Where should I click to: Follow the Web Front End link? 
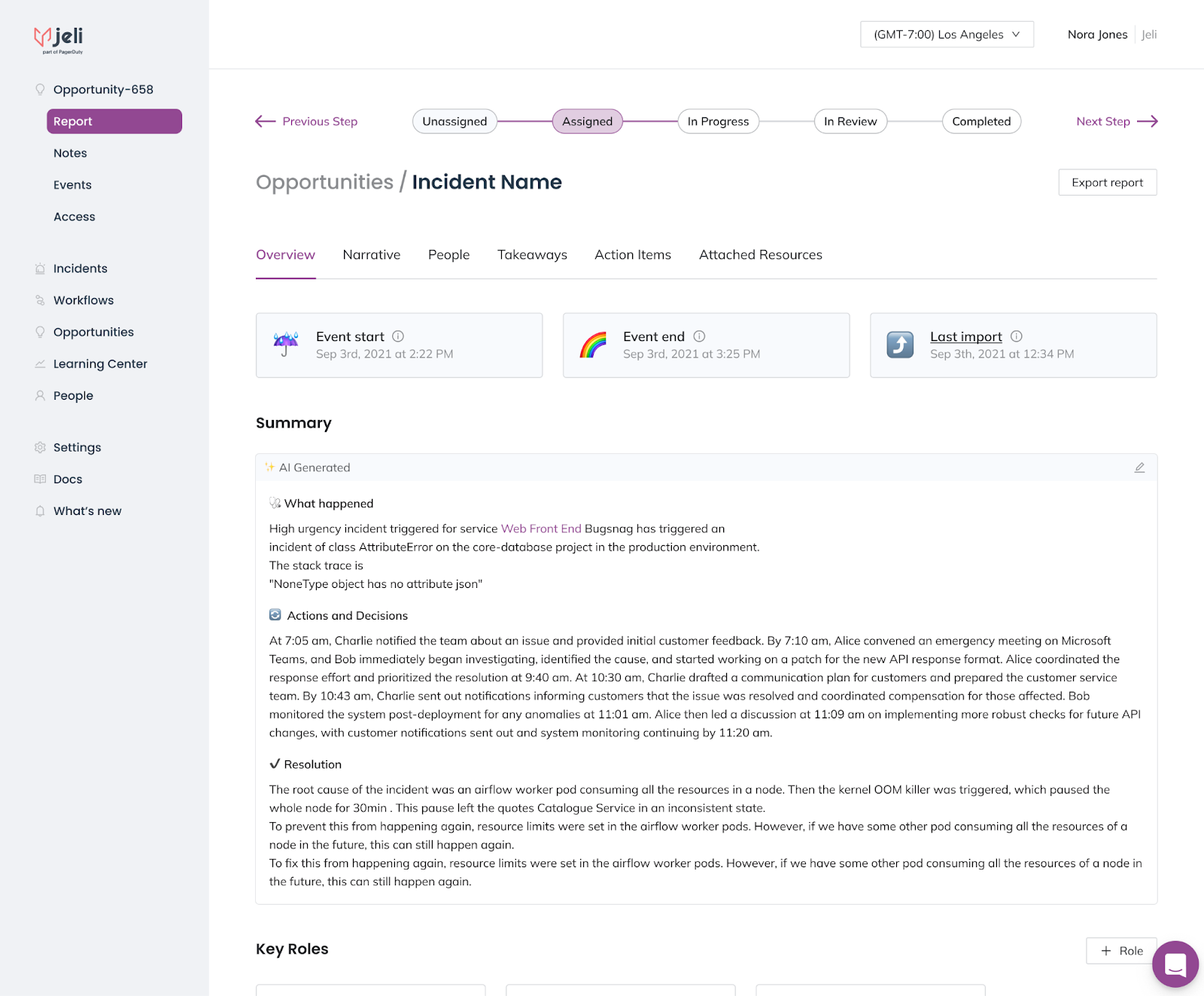pos(541,528)
